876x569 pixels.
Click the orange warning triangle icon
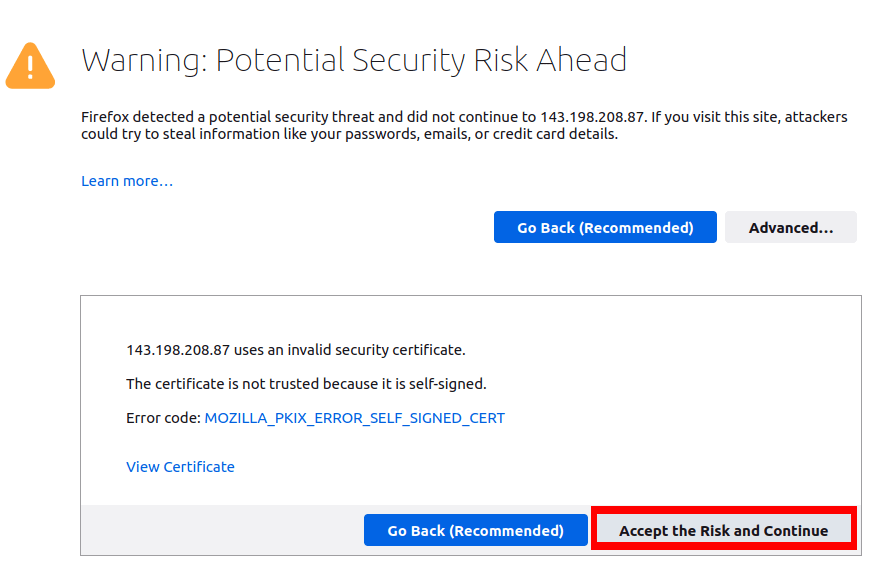[30, 66]
